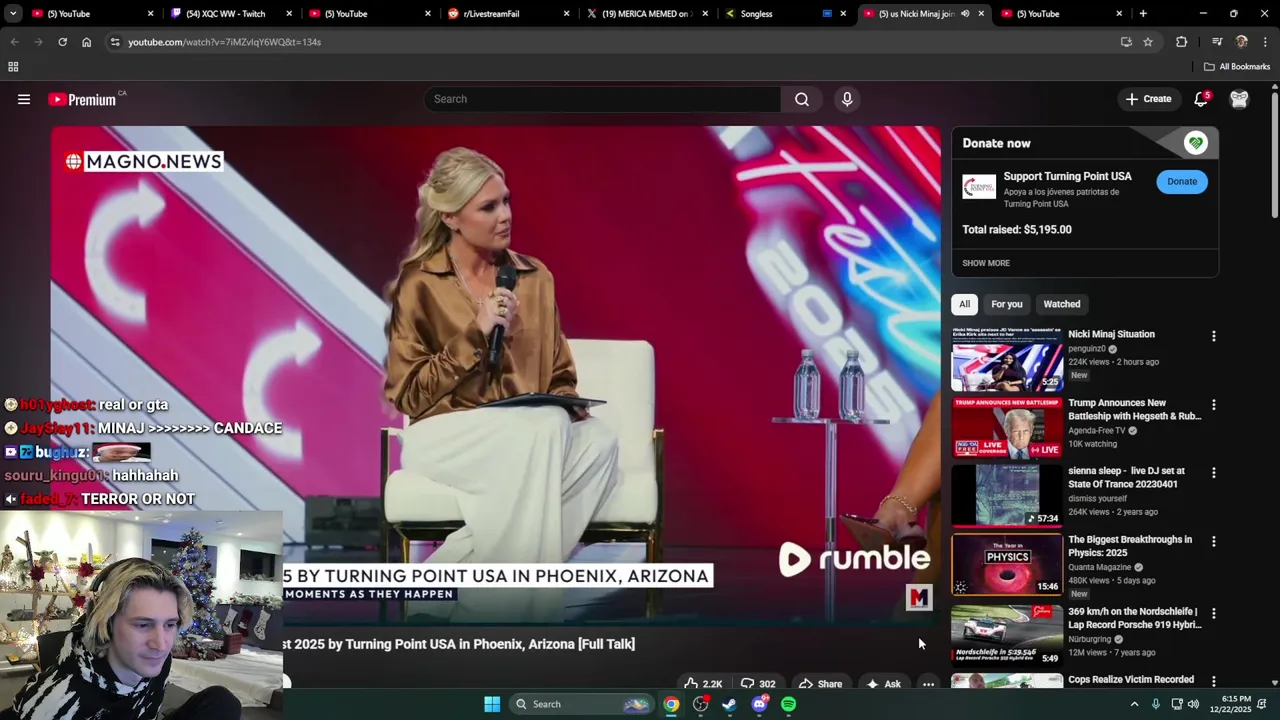
Task: Open Discord from the taskbar
Action: (759, 704)
